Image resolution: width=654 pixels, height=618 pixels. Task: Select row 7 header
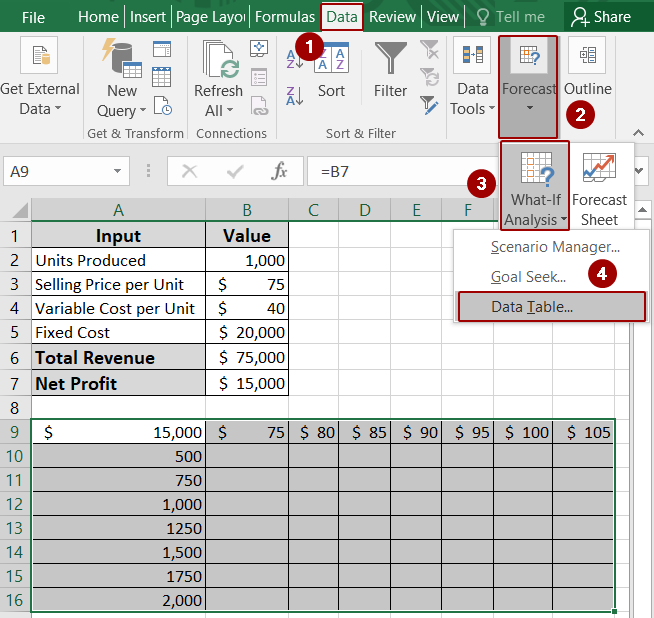point(15,383)
